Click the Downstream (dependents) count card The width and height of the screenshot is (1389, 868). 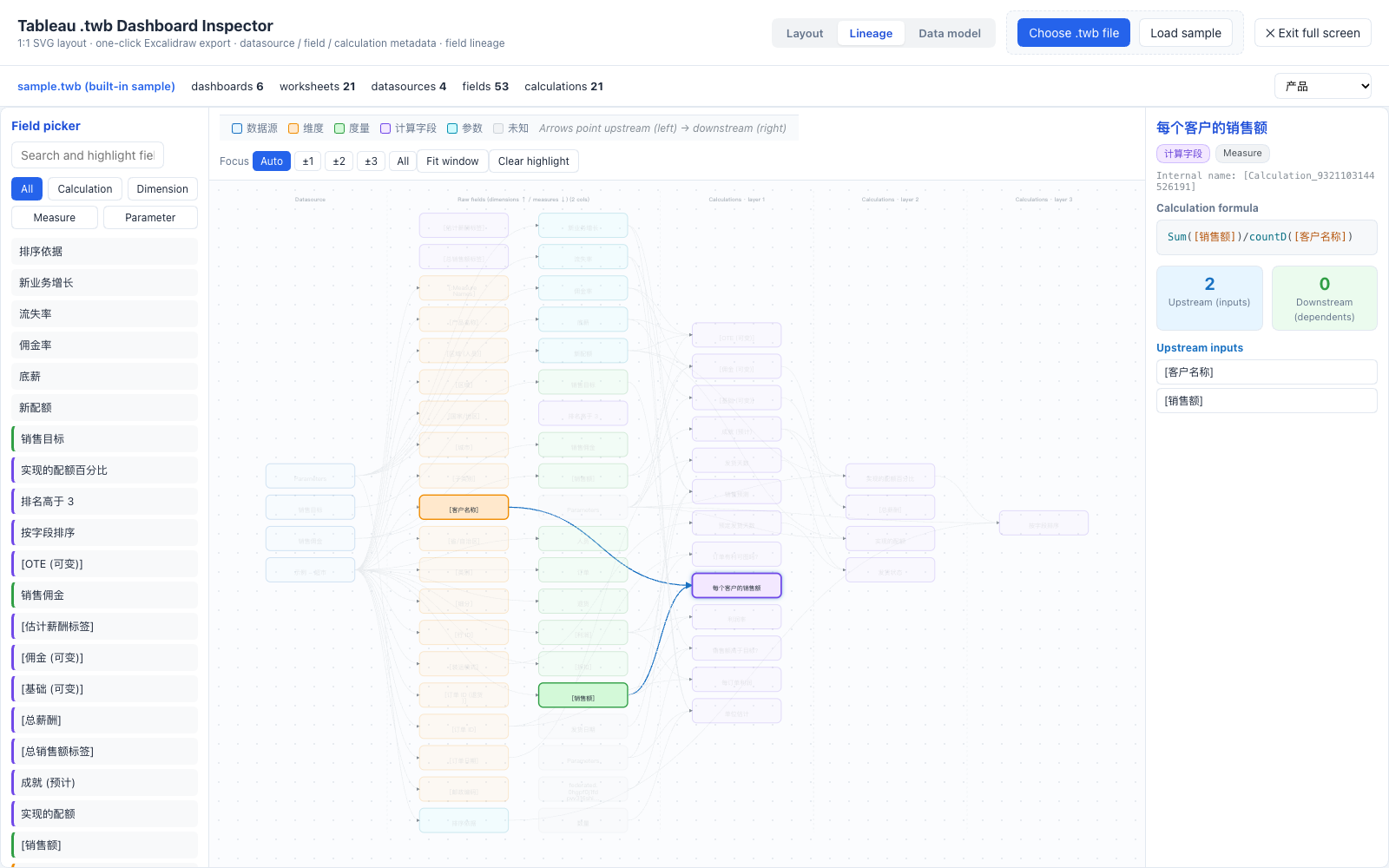coord(1325,298)
